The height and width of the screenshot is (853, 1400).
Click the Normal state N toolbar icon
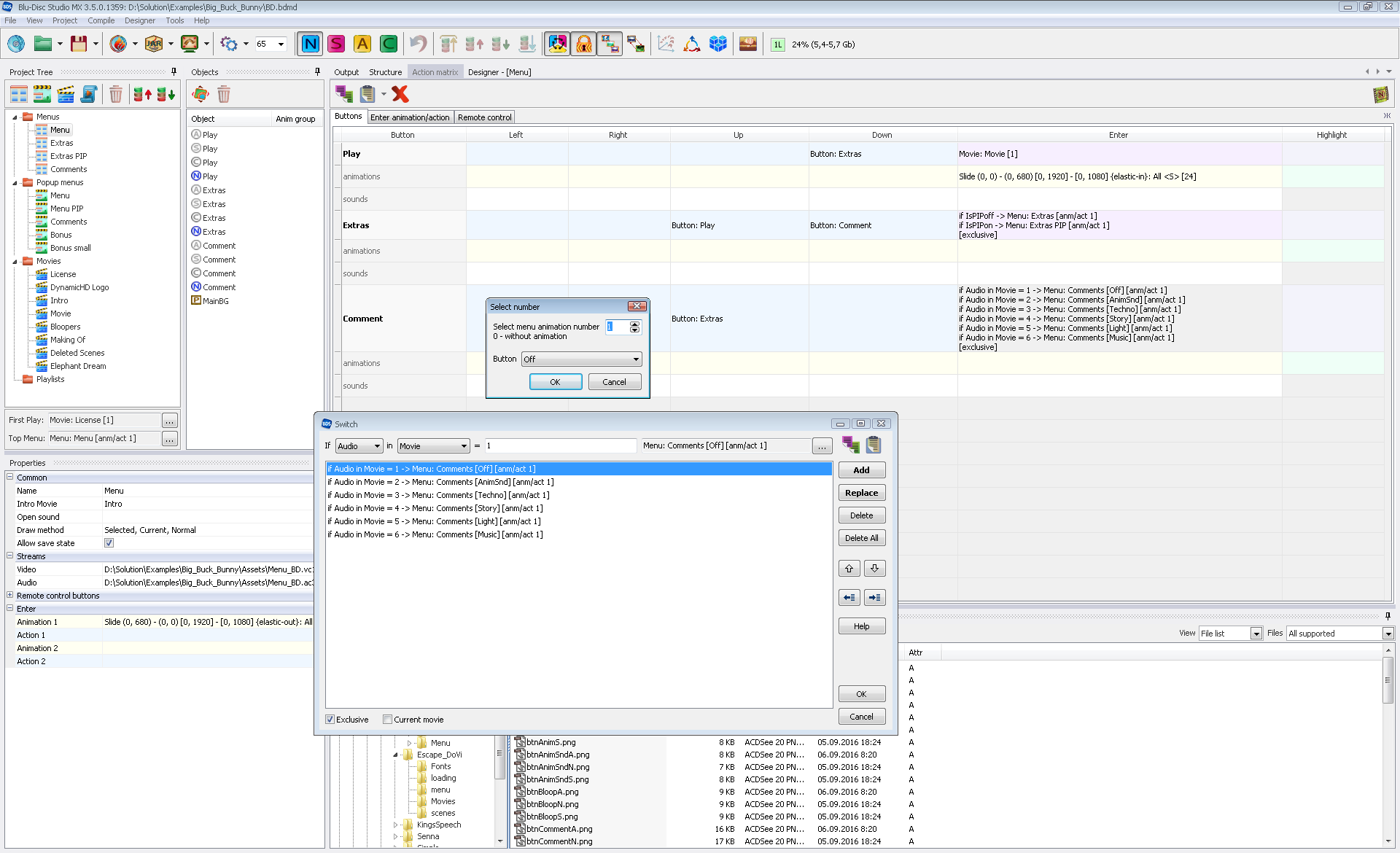click(x=310, y=44)
